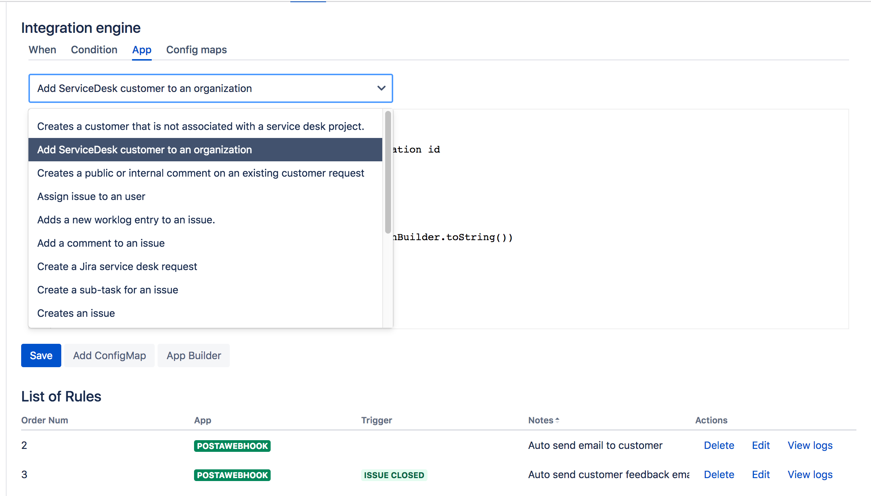Viewport: 871px width, 496px height.
Task: Sort rules by the Notes column
Action: pos(543,420)
